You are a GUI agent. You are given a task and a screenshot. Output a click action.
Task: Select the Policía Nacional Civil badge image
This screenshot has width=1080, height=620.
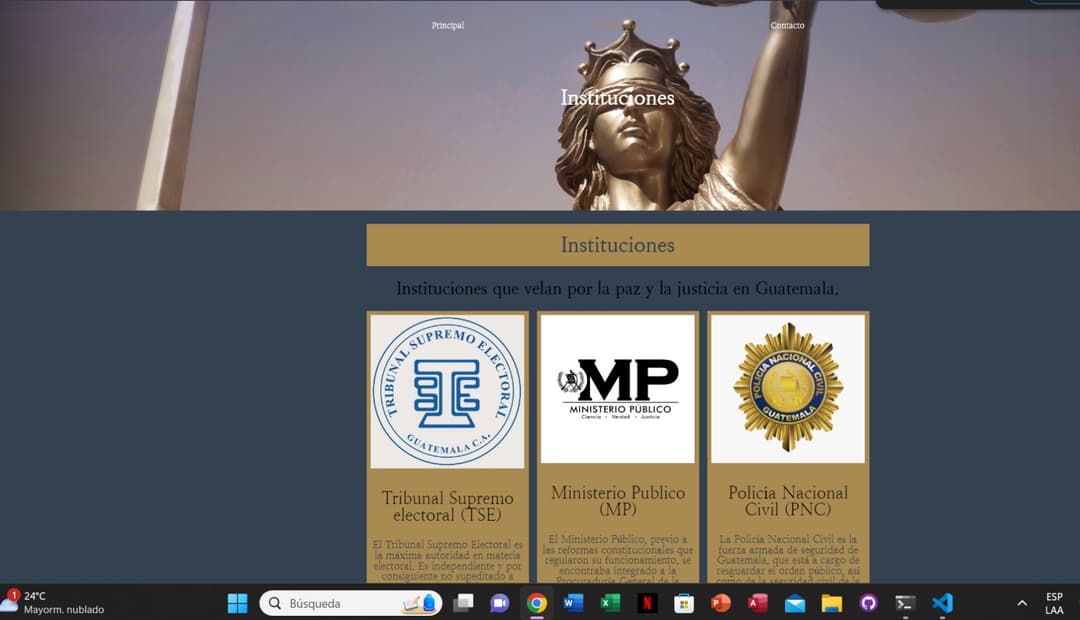click(788, 388)
